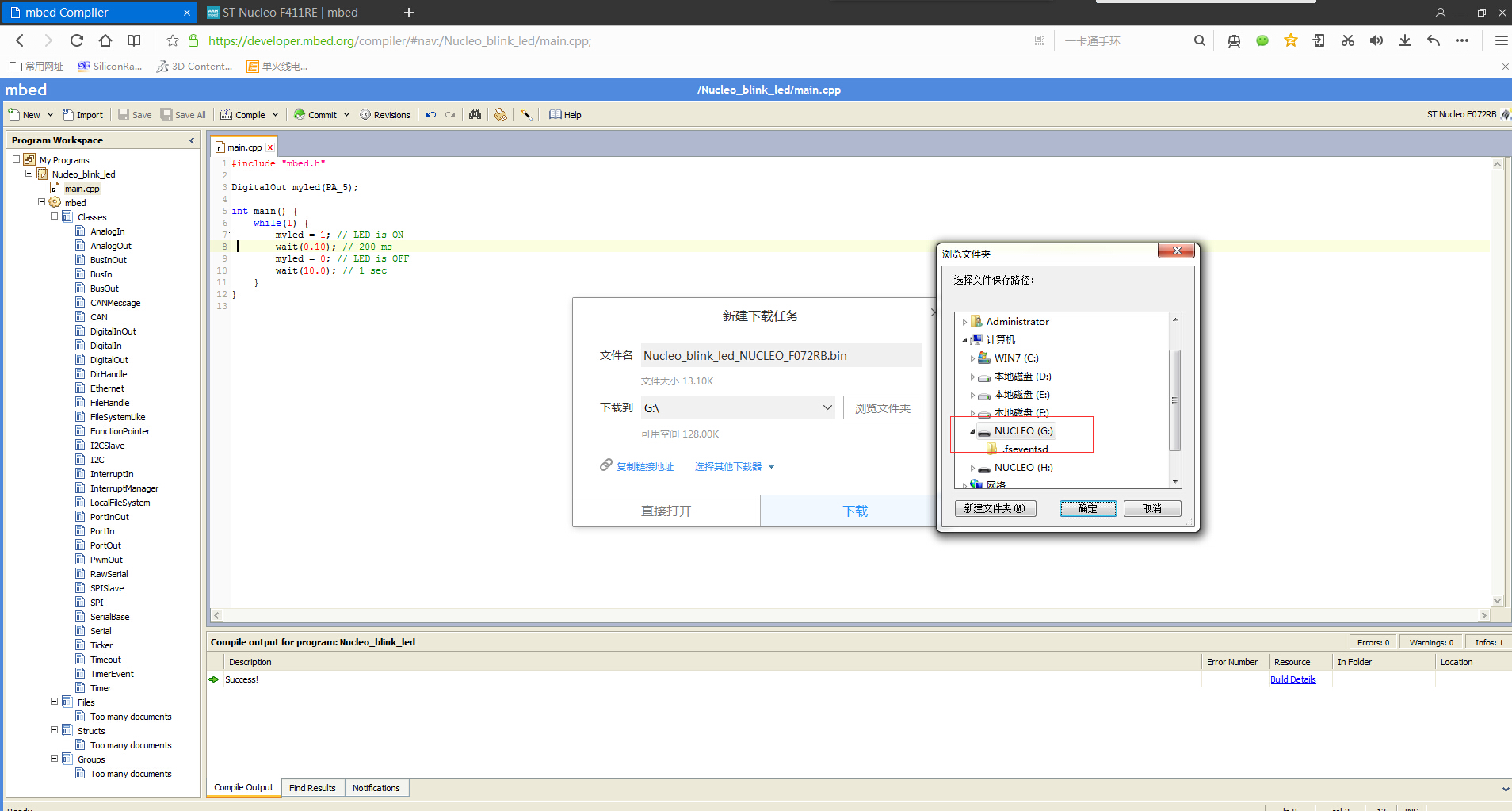This screenshot has height=811, width=1512.
Task: Click the folder dialog vertical scrollbar
Action: [x=1175, y=400]
